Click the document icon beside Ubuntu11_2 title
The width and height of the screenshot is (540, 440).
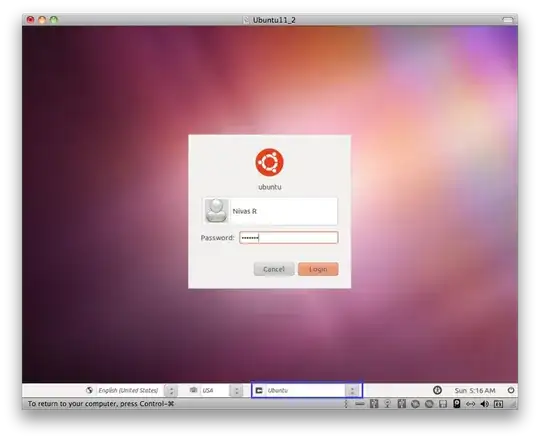[x=246, y=20]
